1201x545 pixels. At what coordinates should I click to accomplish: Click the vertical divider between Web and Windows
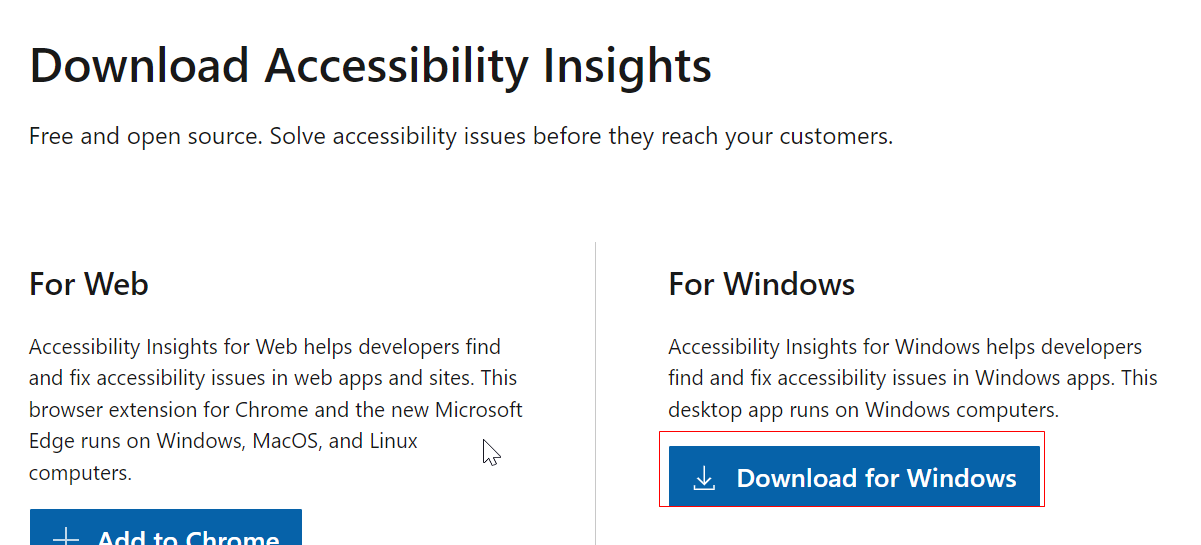click(596, 393)
